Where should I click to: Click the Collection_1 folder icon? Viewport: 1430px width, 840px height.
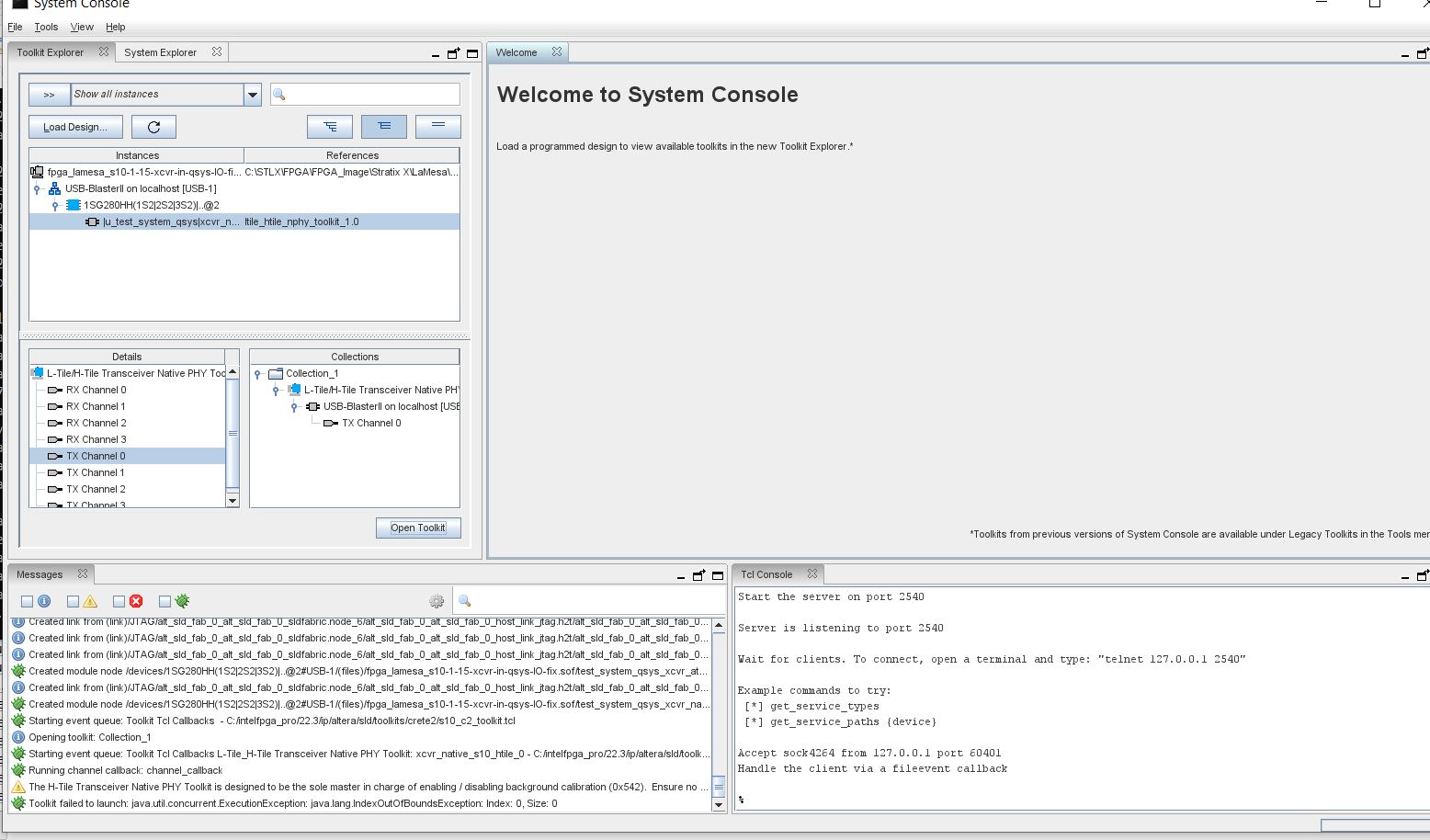(275, 373)
